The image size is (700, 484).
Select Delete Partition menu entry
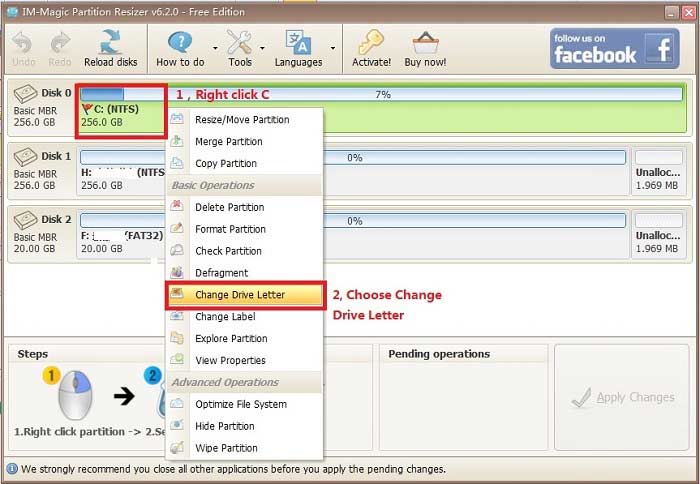coord(244,207)
